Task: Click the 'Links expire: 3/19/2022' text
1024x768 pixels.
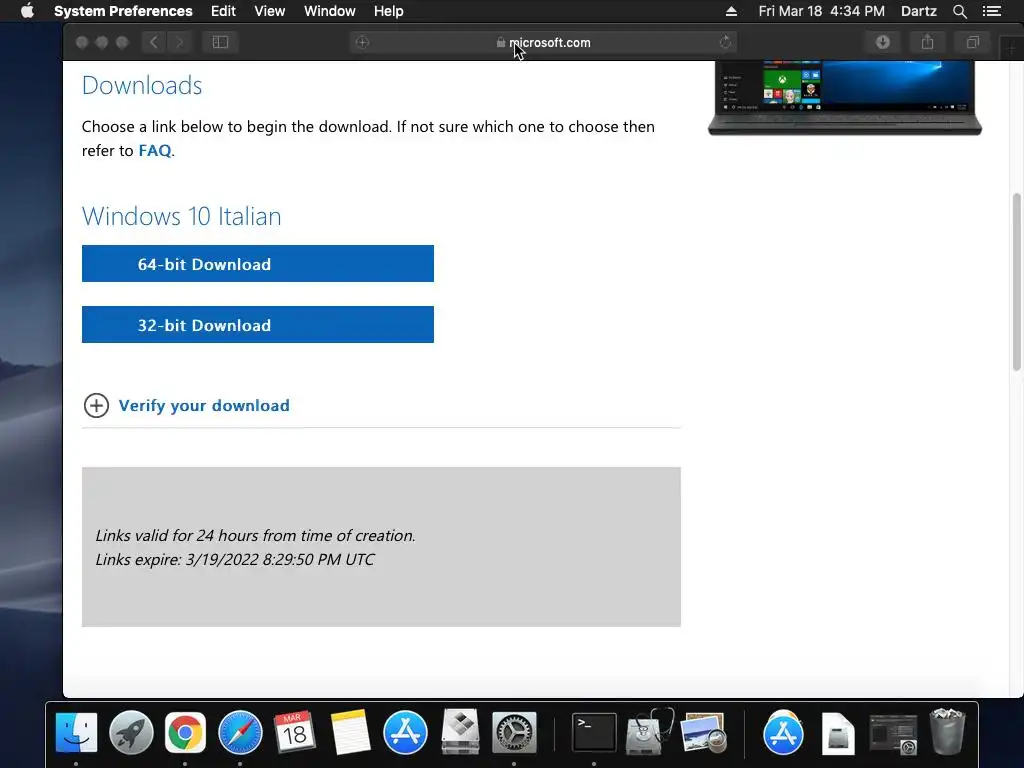Action: [x=234, y=560]
